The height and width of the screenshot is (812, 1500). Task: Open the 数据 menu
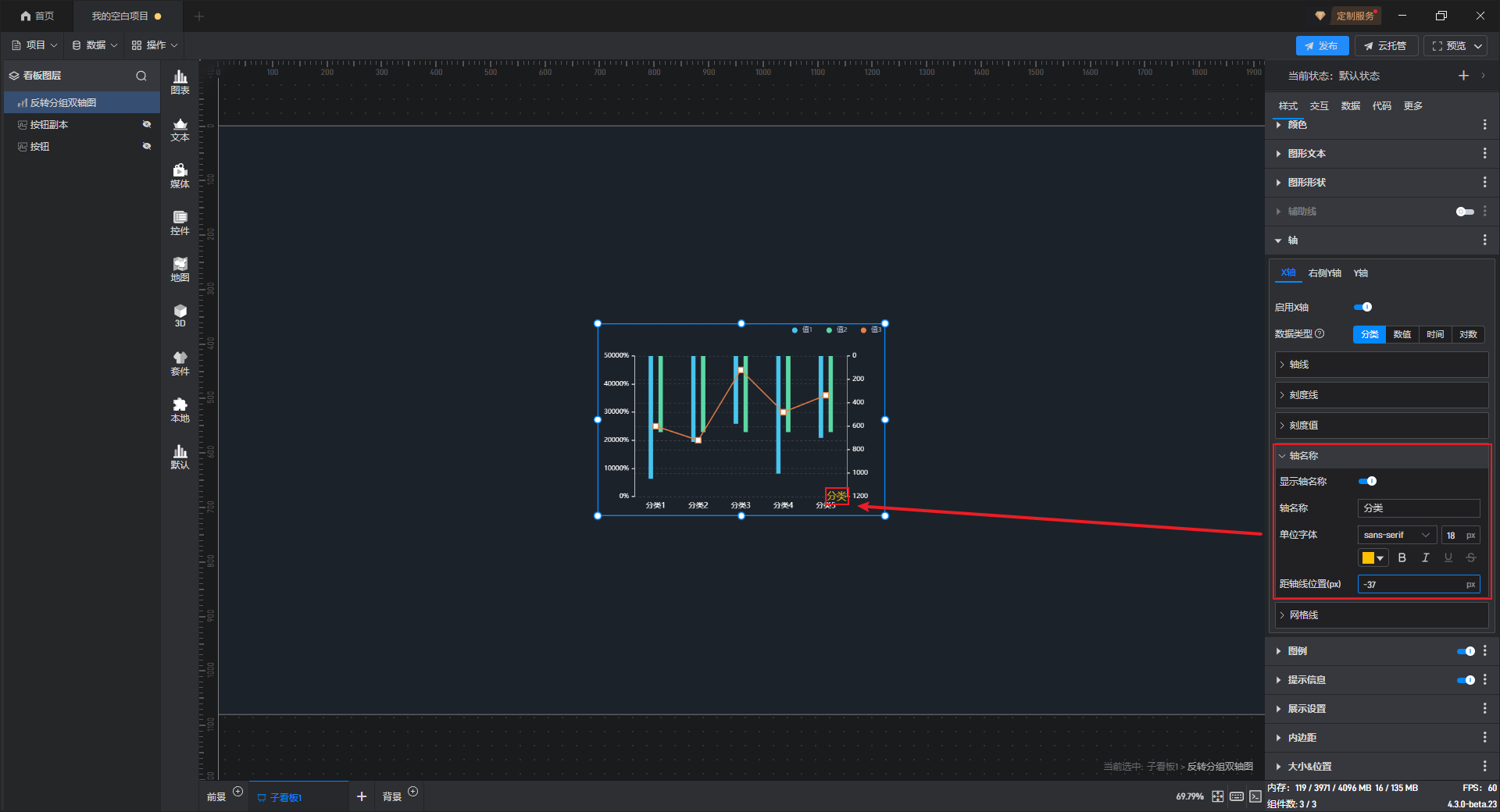(95, 45)
